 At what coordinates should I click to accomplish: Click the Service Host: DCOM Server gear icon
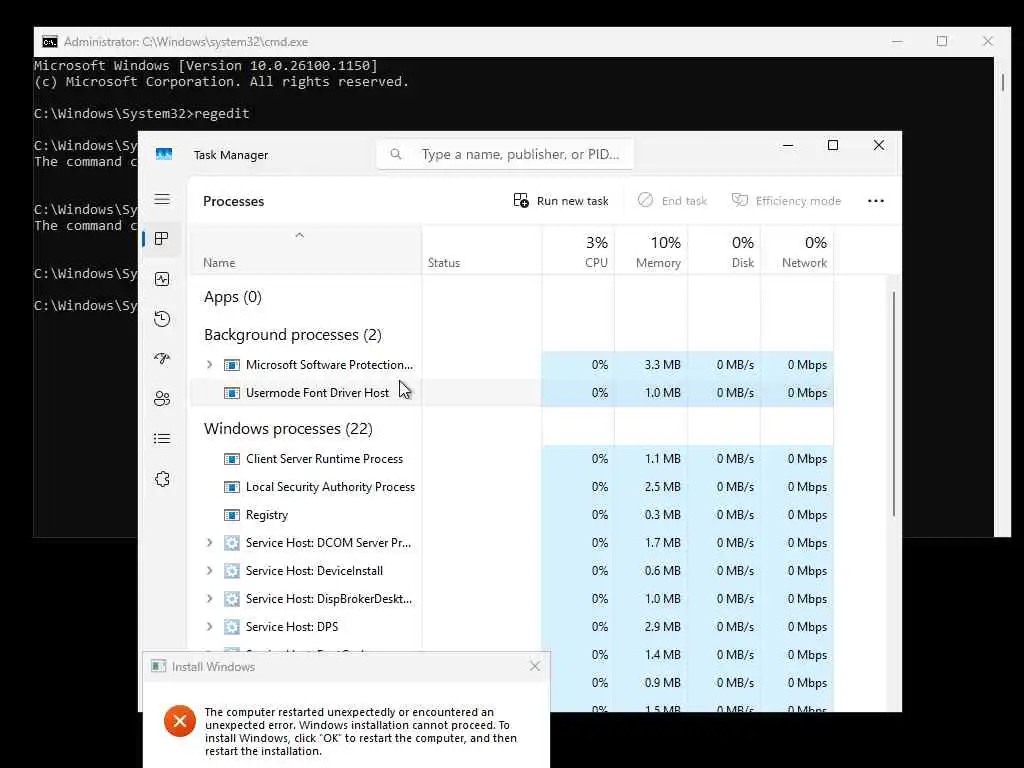tap(232, 543)
